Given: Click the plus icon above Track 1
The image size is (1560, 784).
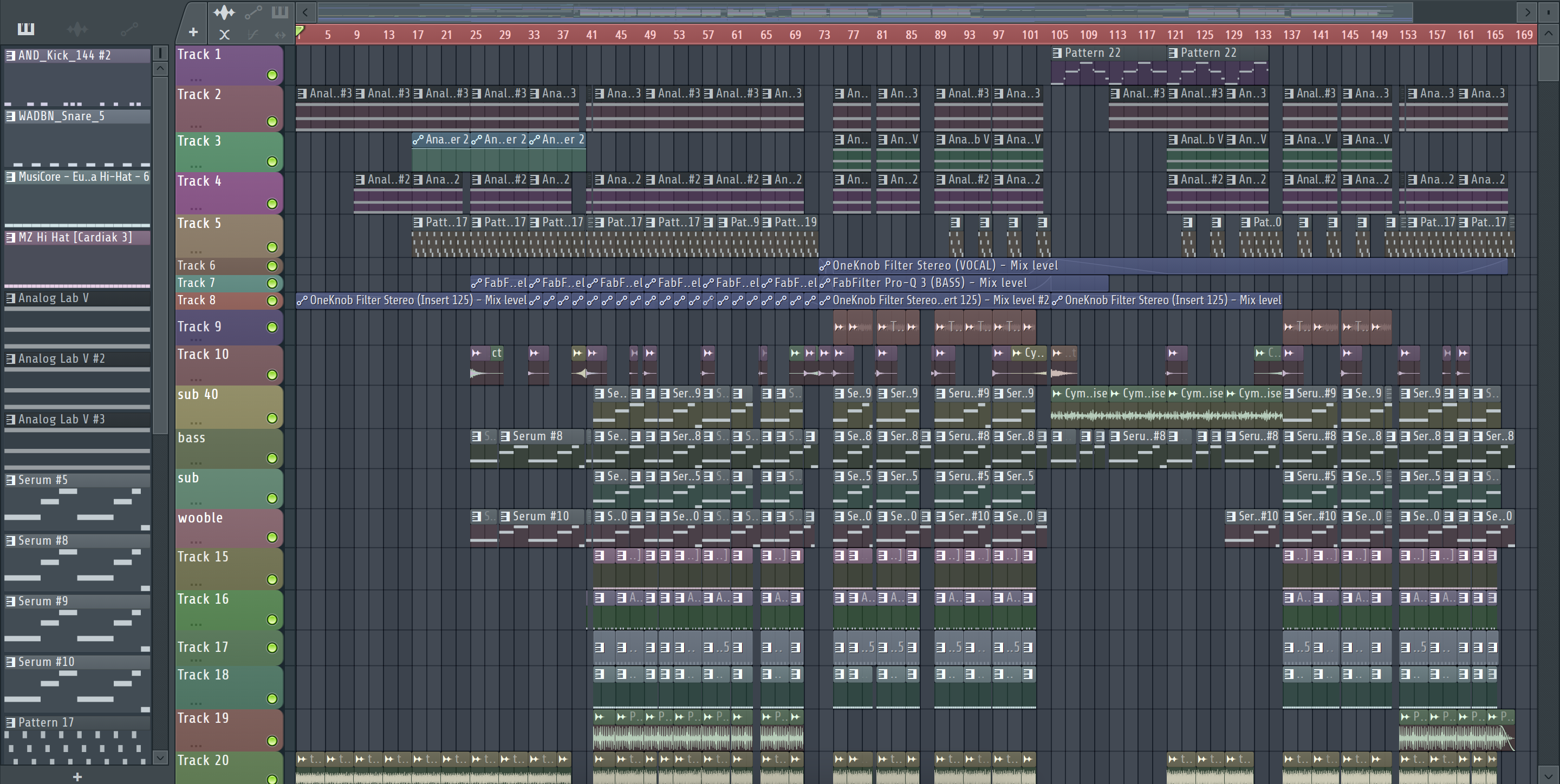Looking at the screenshot, I should pyautogui.click(x=193, y=32).
